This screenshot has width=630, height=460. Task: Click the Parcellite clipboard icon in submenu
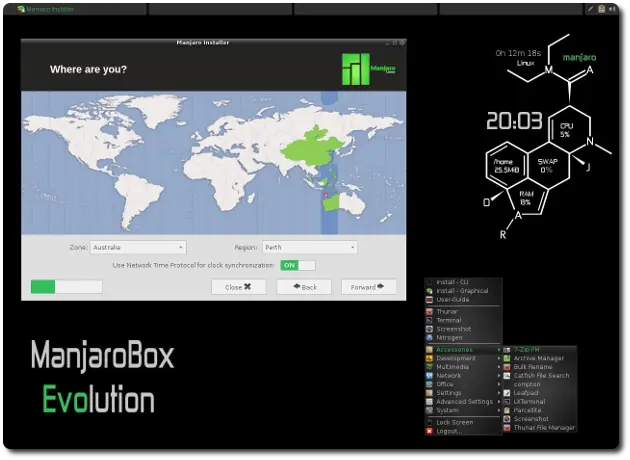click(x=507, y=411)
